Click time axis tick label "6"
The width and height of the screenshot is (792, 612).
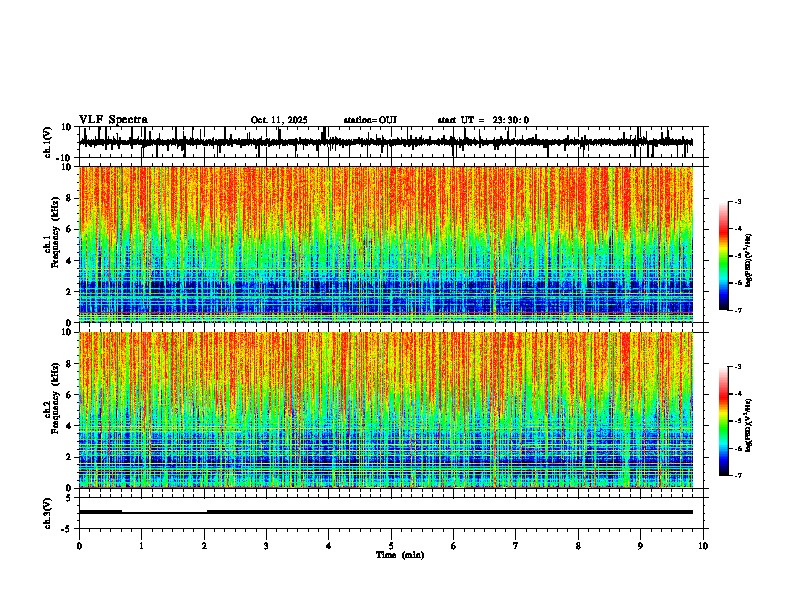tap(454, 546)
